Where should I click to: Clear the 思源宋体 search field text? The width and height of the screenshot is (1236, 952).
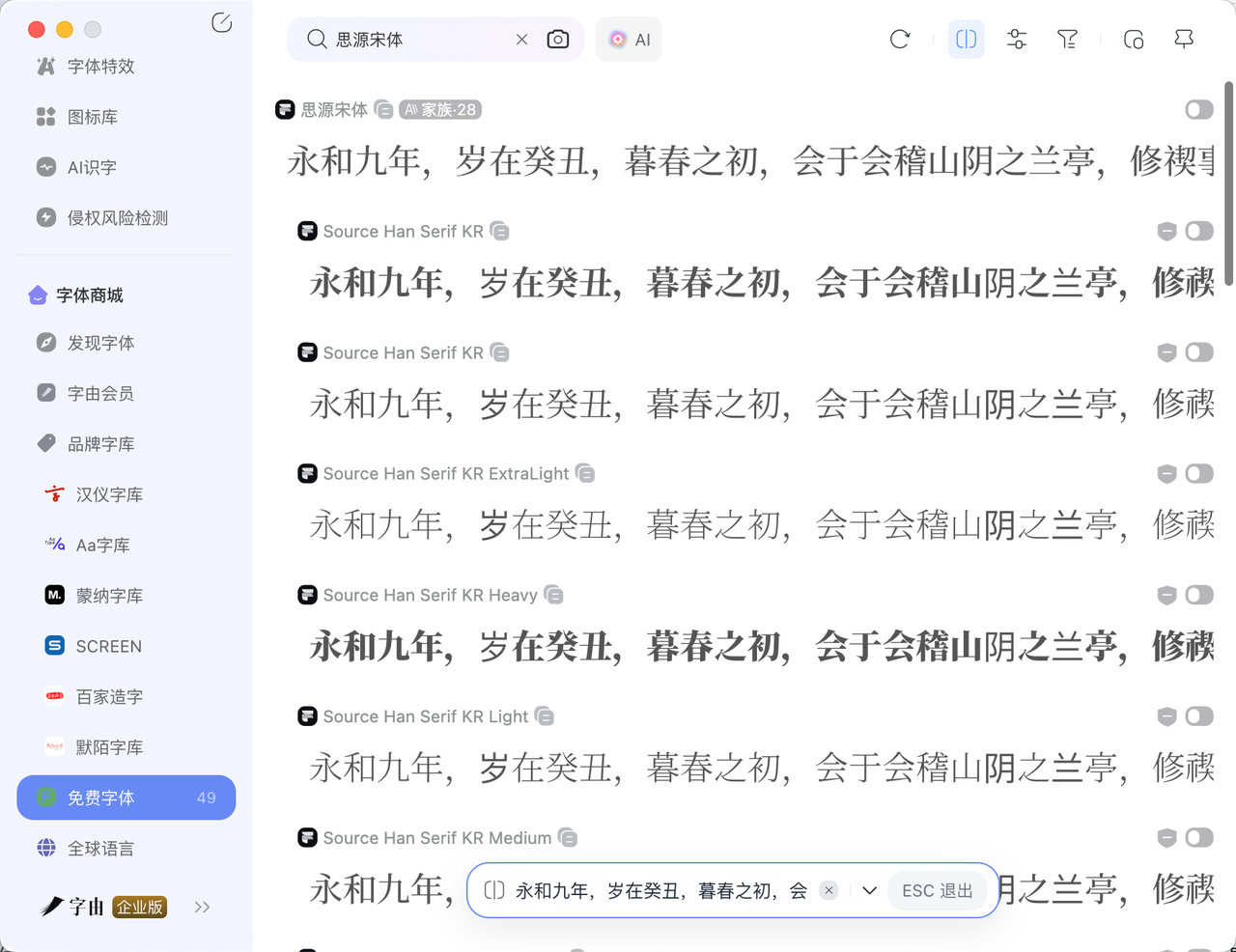point(521,40)
